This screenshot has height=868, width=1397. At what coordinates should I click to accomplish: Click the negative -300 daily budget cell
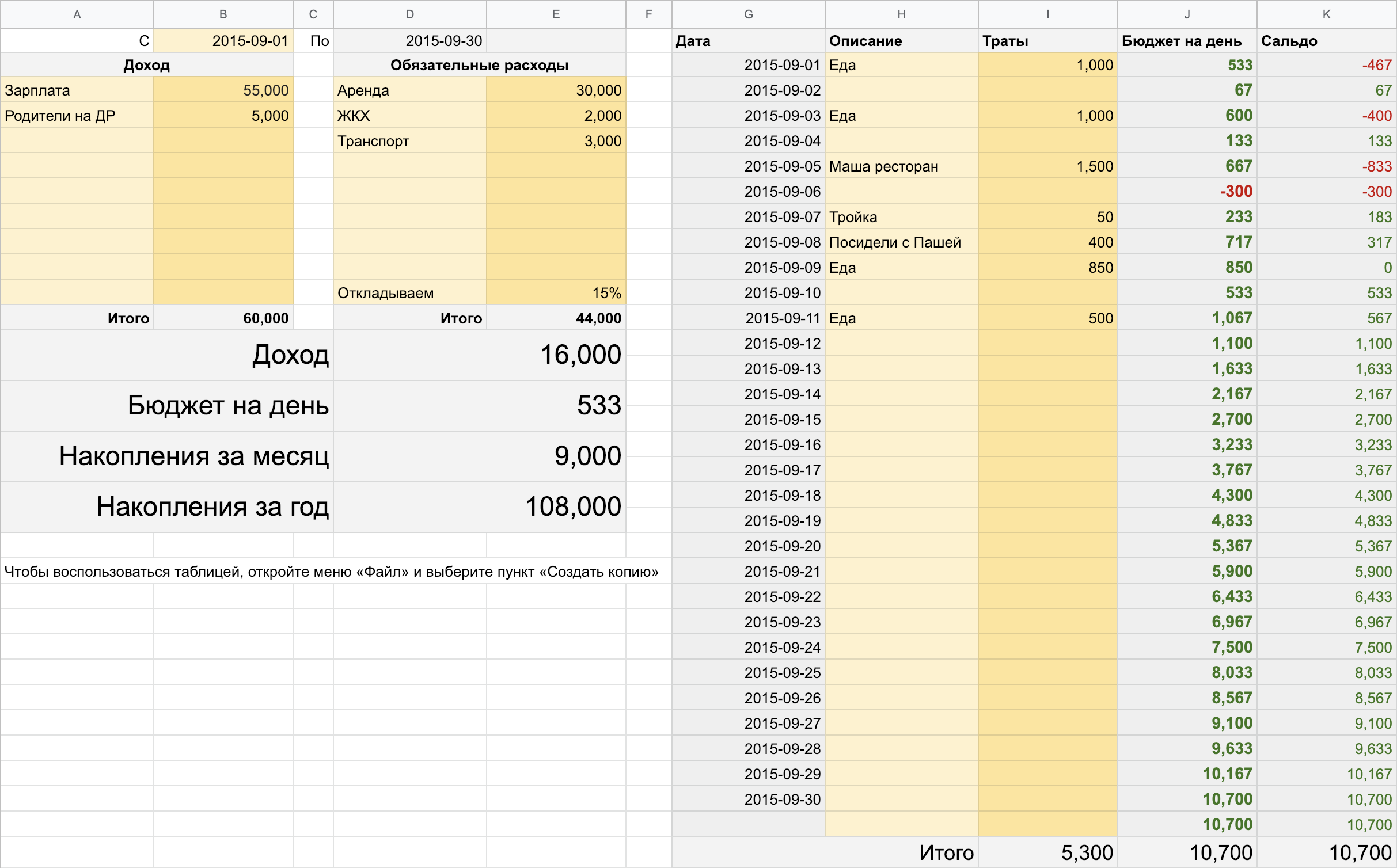[1187, 192]
